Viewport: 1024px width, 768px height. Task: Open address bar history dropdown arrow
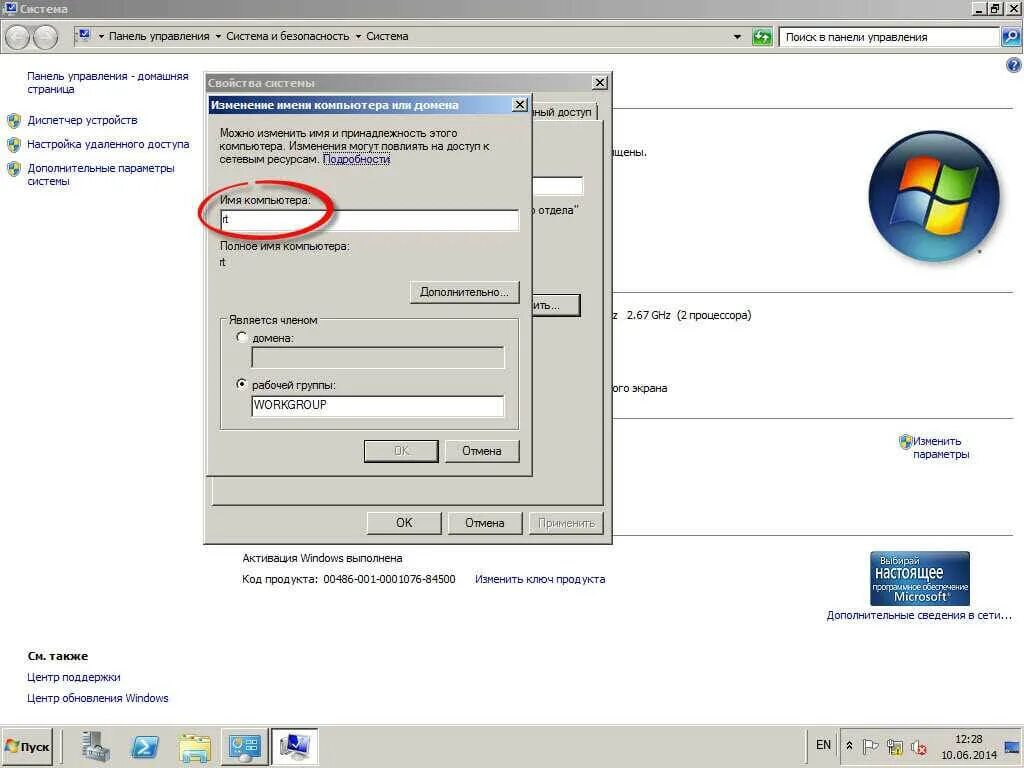point(737,37)
